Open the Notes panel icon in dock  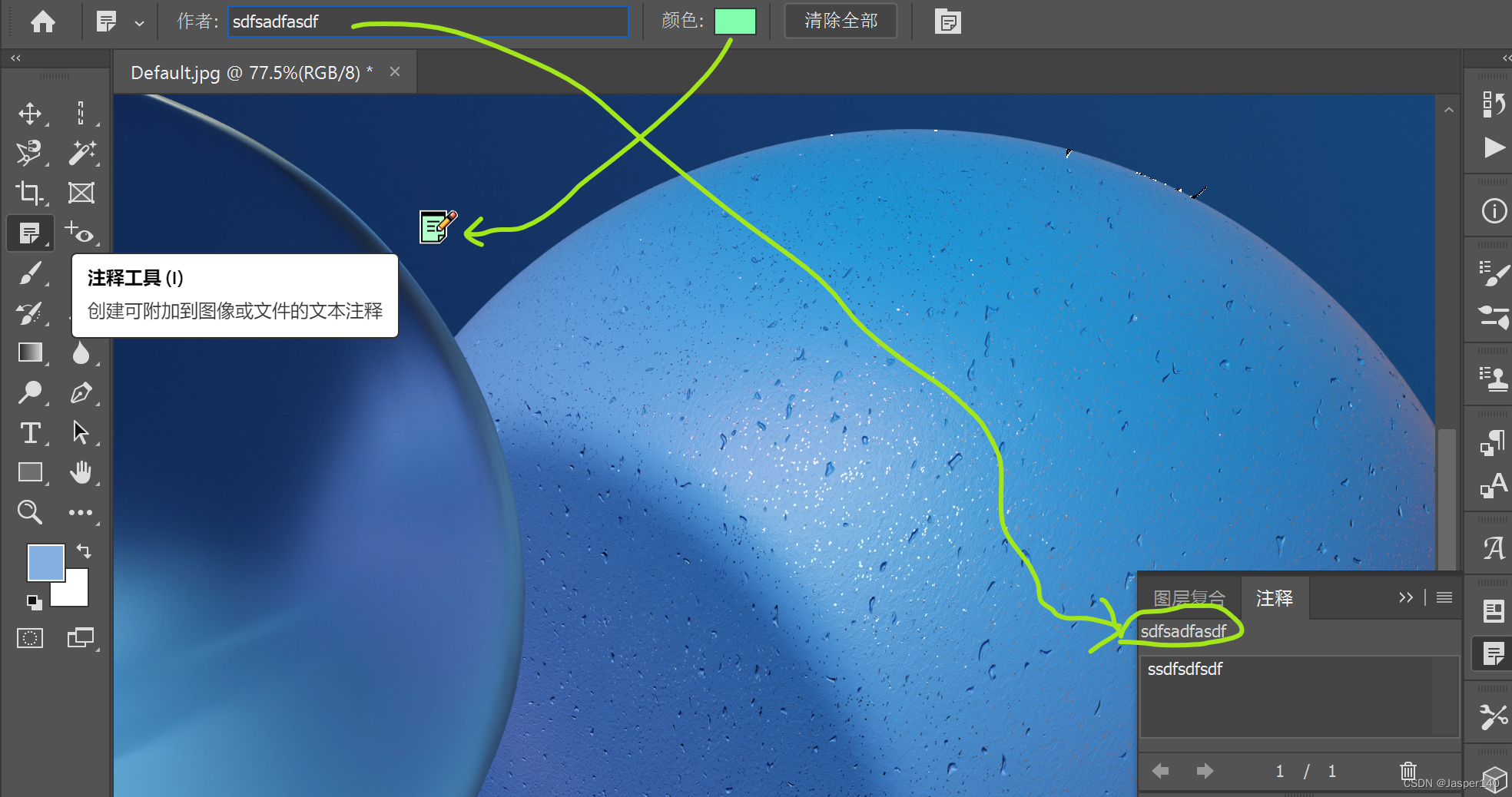1494,653
